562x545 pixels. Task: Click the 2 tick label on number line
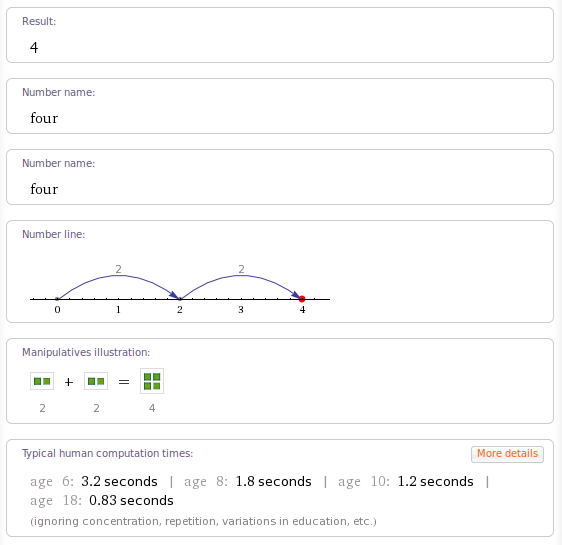coord(180,310)
